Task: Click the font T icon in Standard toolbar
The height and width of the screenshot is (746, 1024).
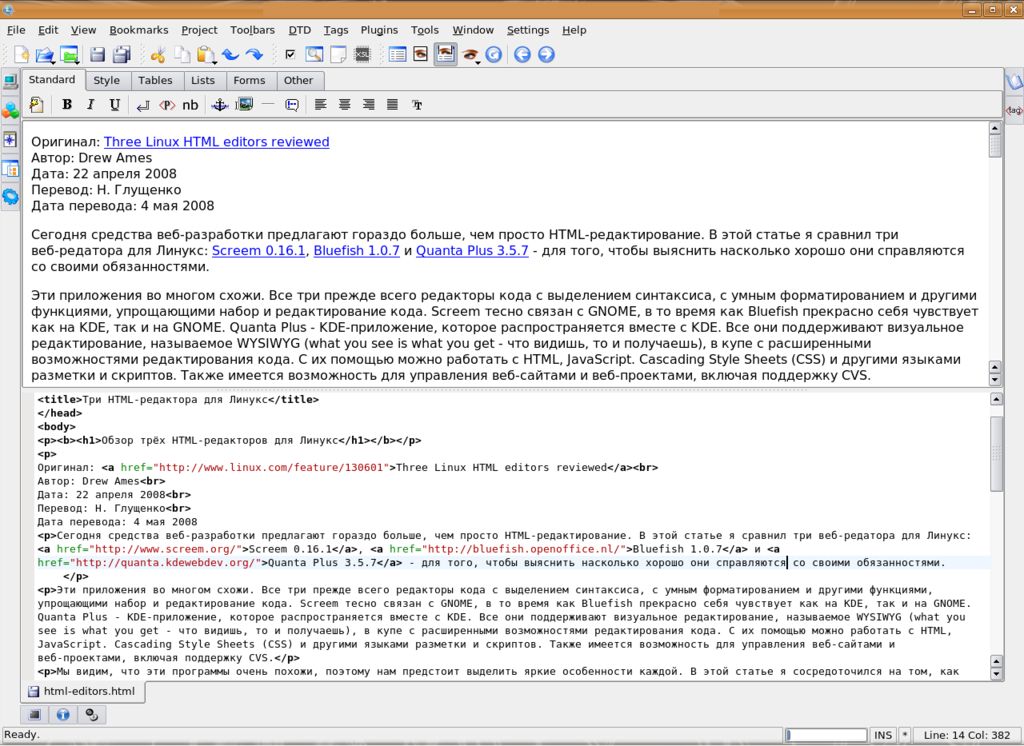Action: [417, 105]
